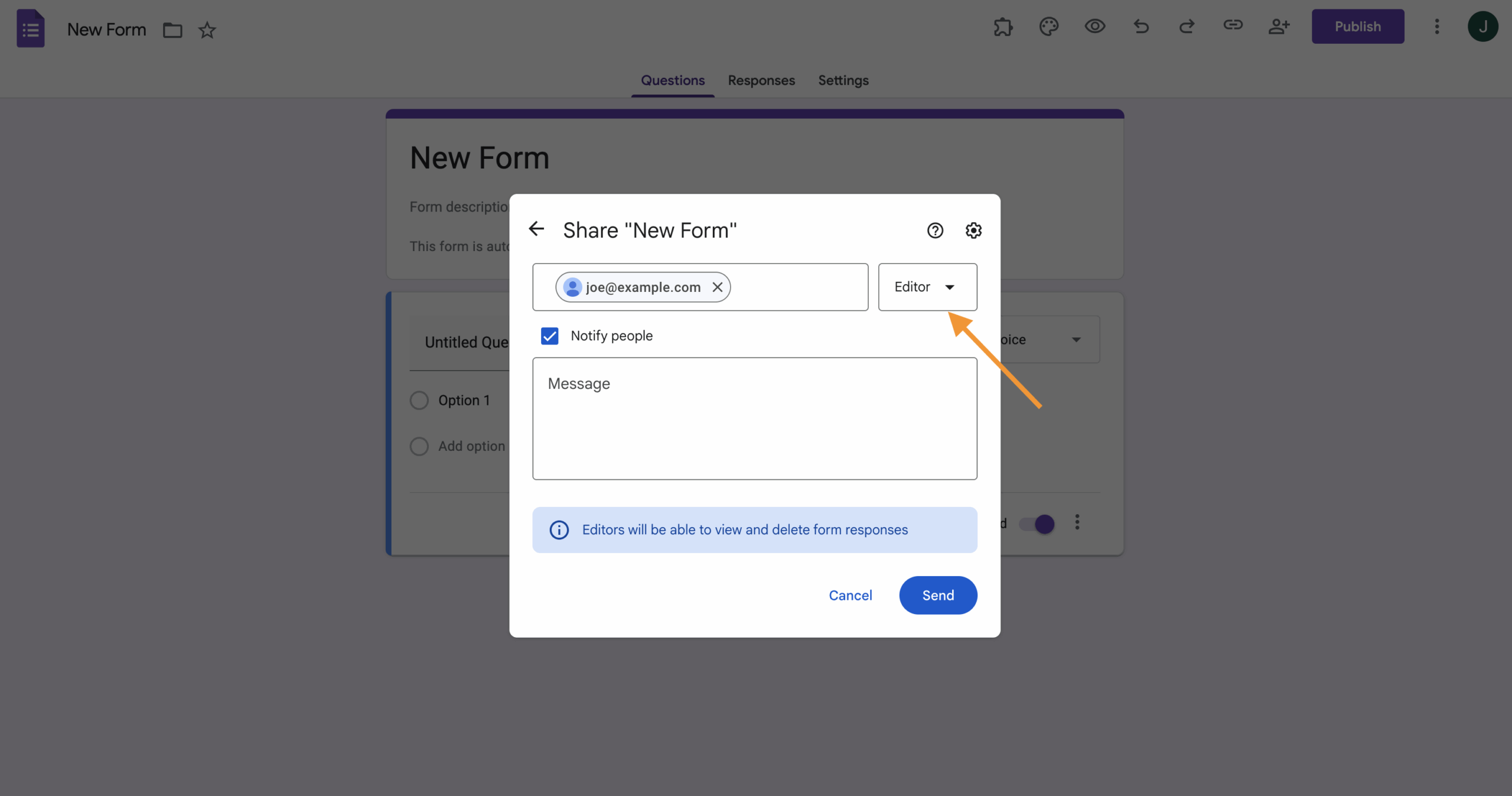The width and height of the screenshot is (1512, 796).
Task: Click the redo arrow icon
Action: coord(1187,27)
